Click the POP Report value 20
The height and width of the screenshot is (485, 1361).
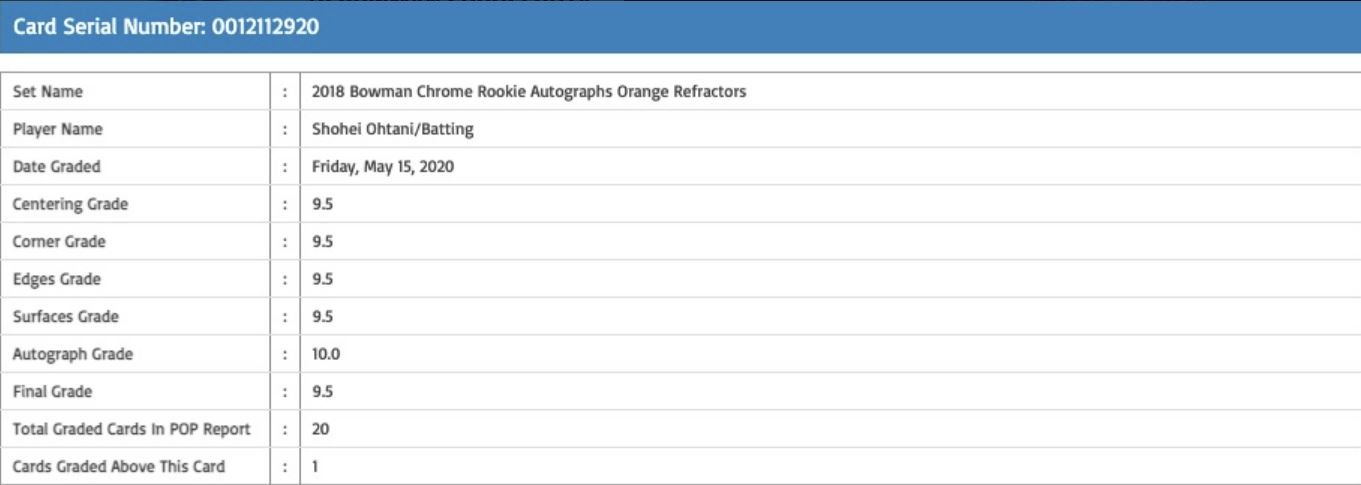pyautogui.click(x=321, y=429)
